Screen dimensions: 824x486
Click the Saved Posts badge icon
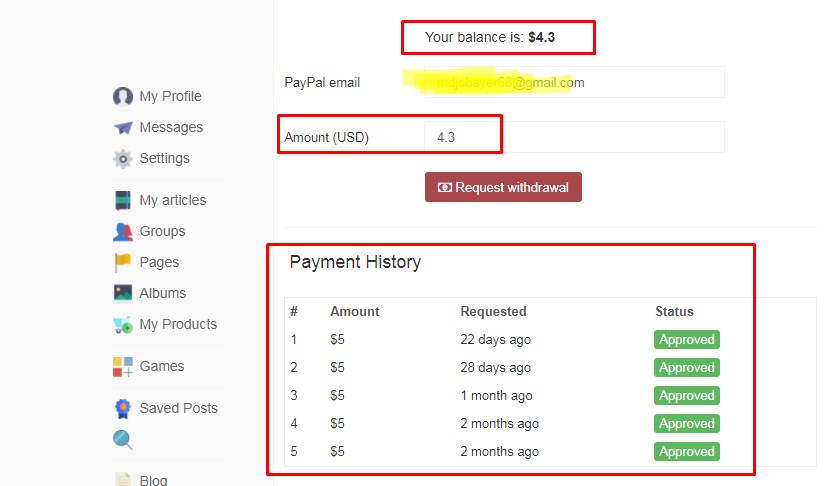click(x=123, y=408)
